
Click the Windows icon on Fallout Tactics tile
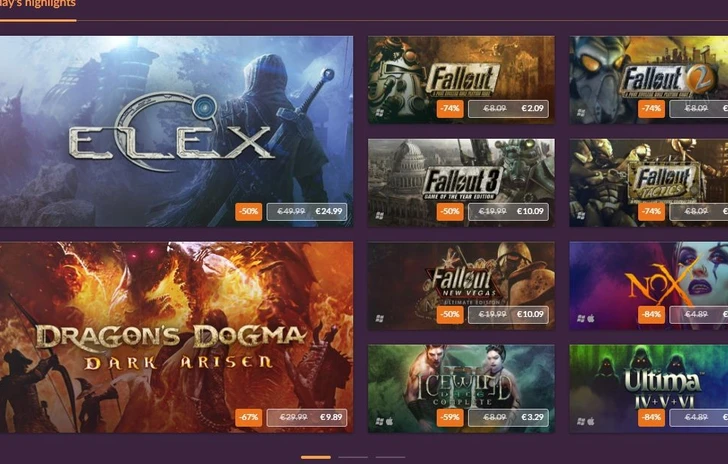581,216
